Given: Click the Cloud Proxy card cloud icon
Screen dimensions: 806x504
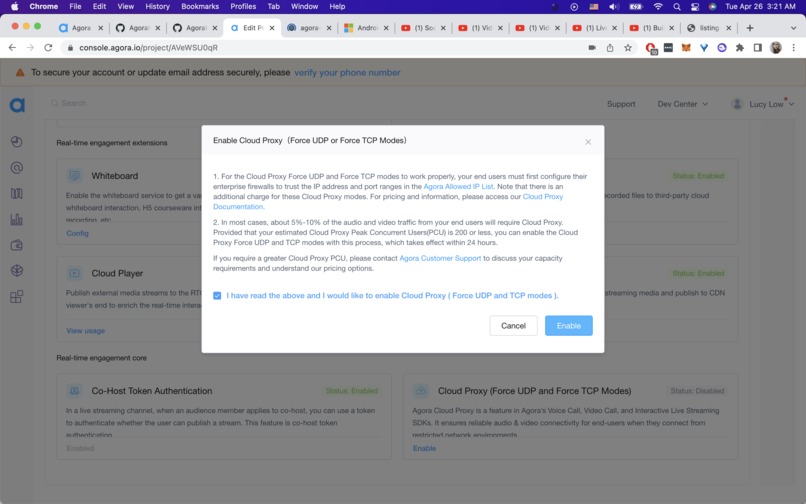Looking at the screenshot, I should [420, 391].
